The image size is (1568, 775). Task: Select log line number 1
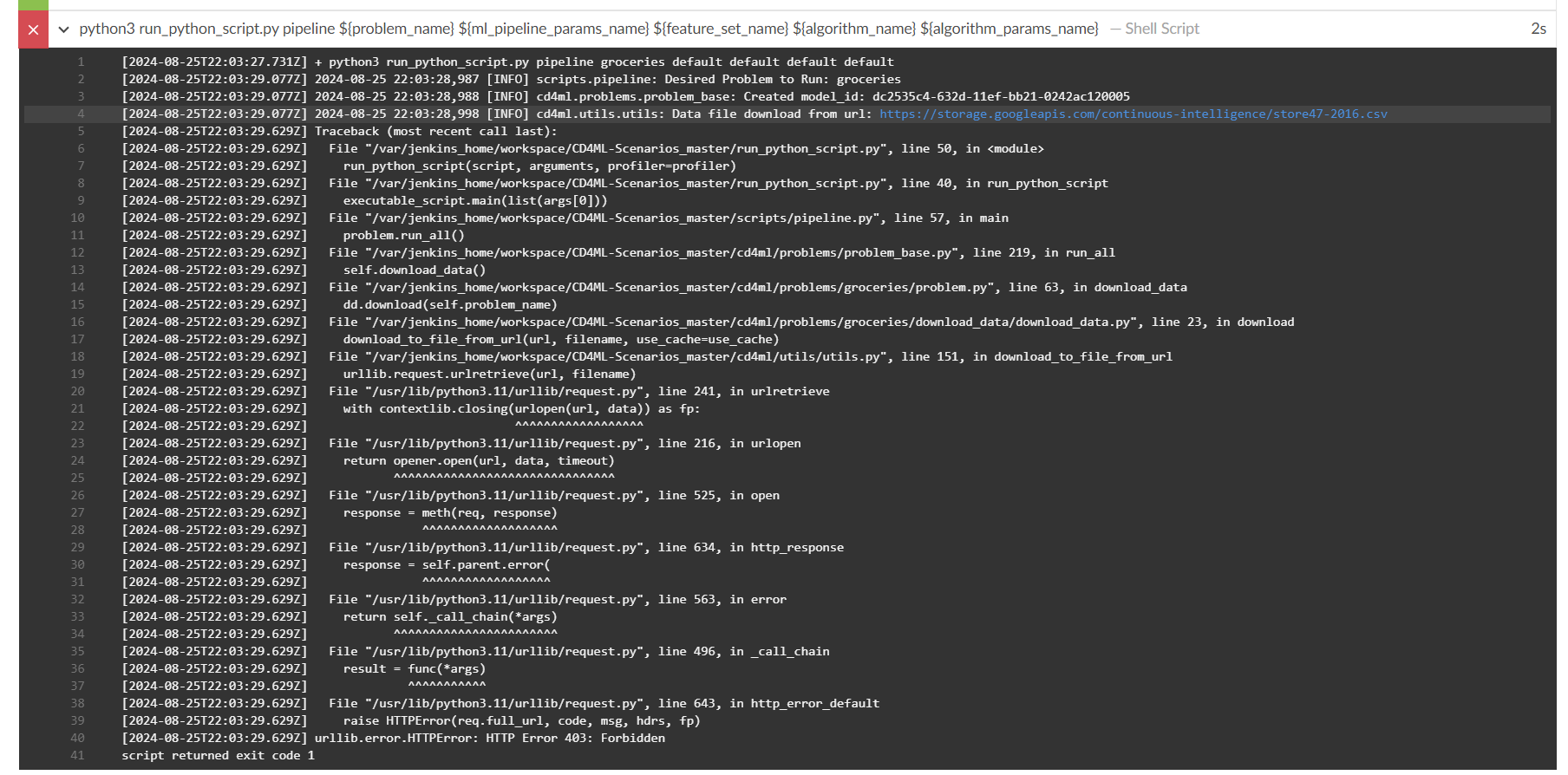tap(81, 62)
